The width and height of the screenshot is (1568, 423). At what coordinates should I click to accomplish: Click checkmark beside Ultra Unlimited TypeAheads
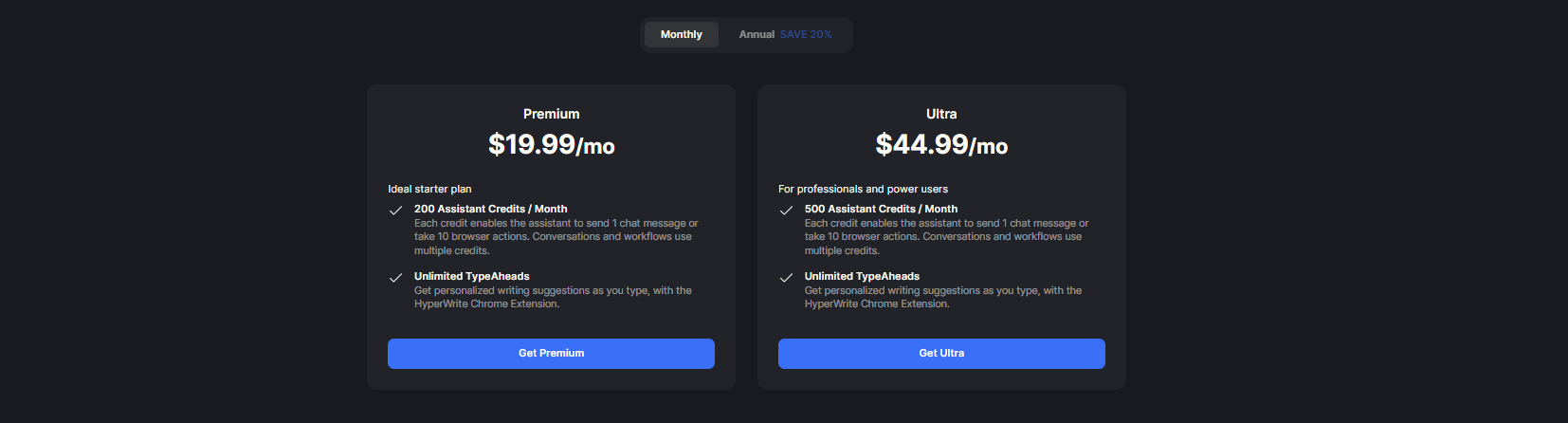[786, 278]
